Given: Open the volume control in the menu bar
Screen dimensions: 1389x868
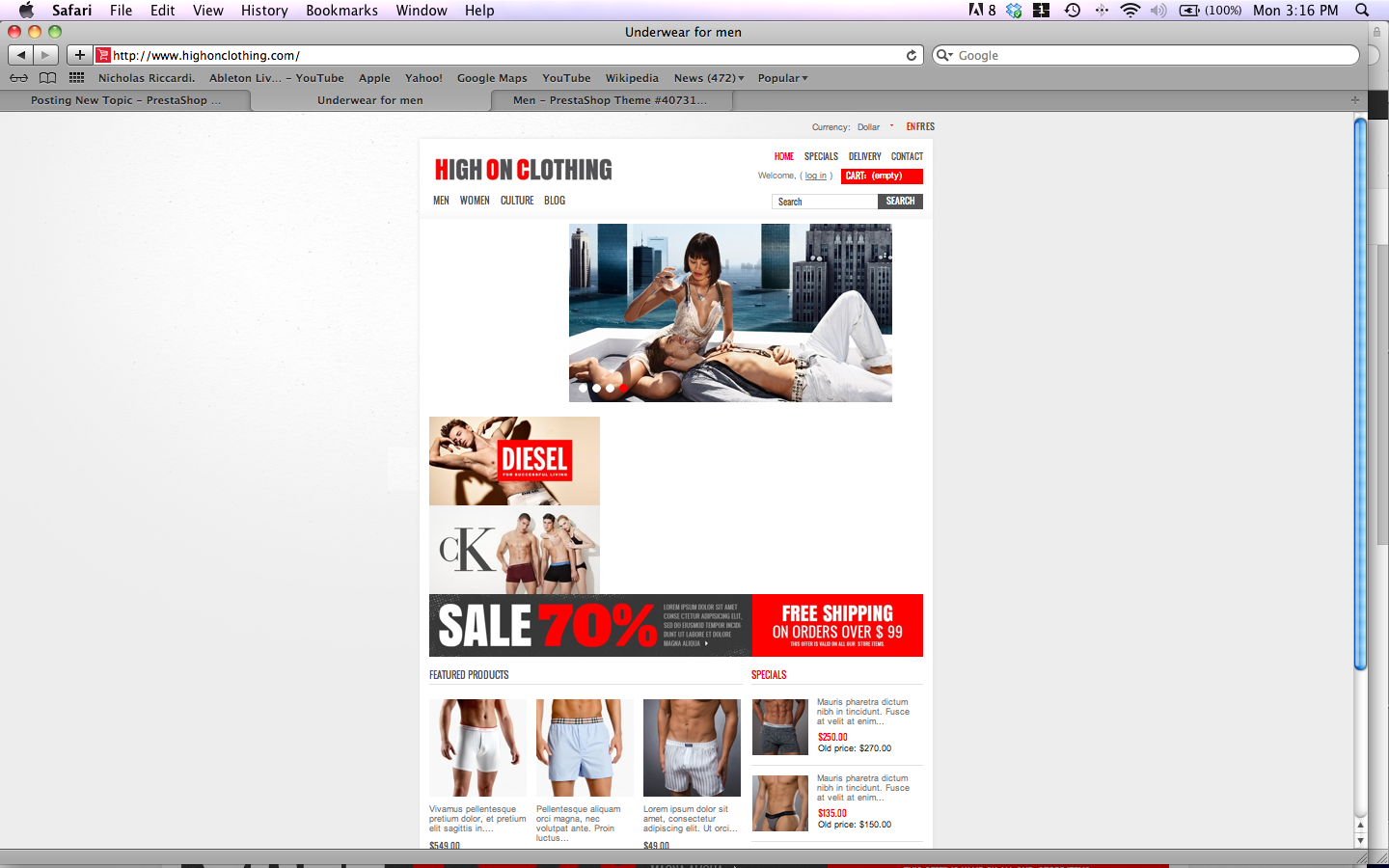Looking at the screenshot, I should (1158, 10).
